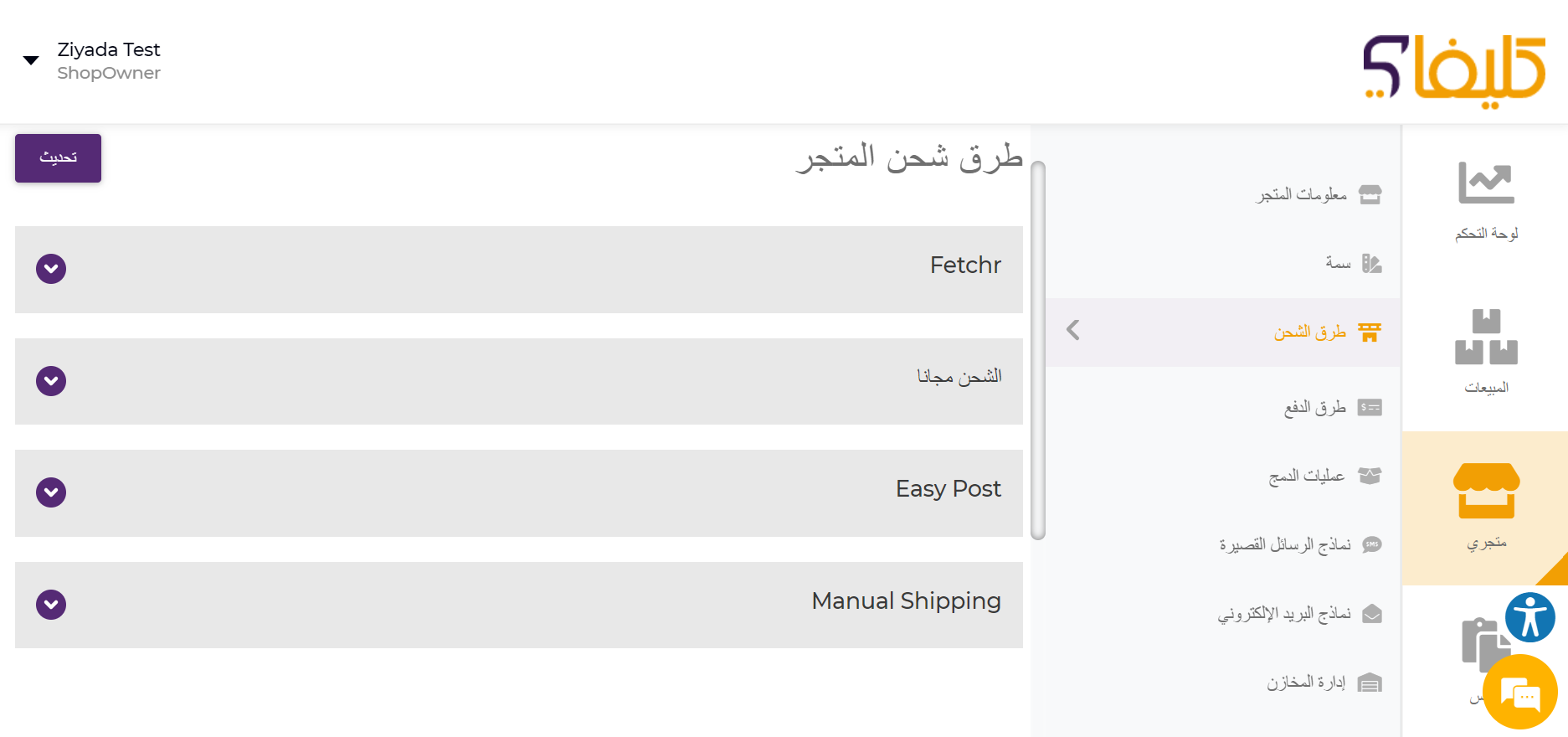Screen dimensions: 1568x737
Task: Open the sales boxes icon المبيعات
Action: 1486,338
